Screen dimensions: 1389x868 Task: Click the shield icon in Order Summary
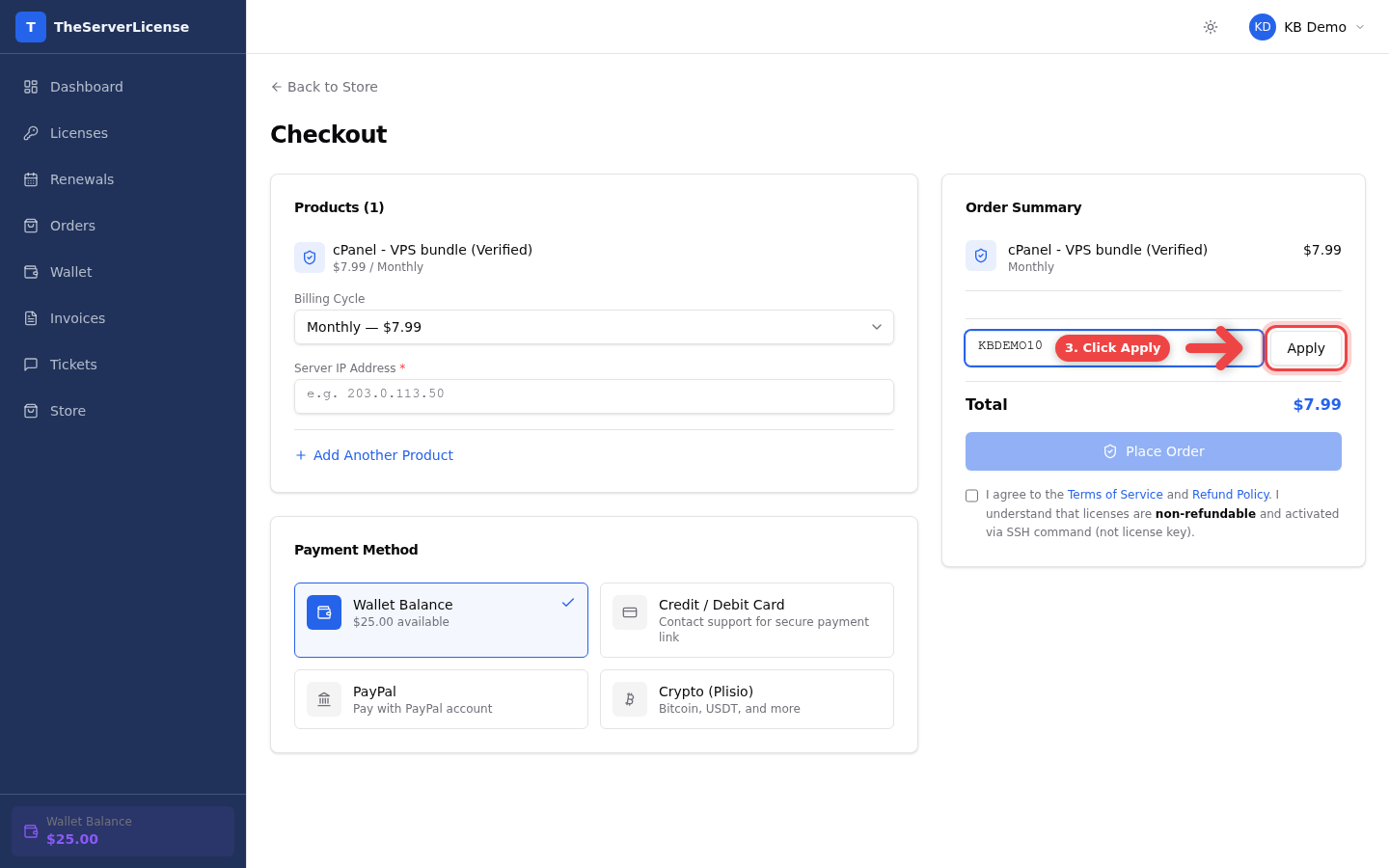click(x=981, y=256)
